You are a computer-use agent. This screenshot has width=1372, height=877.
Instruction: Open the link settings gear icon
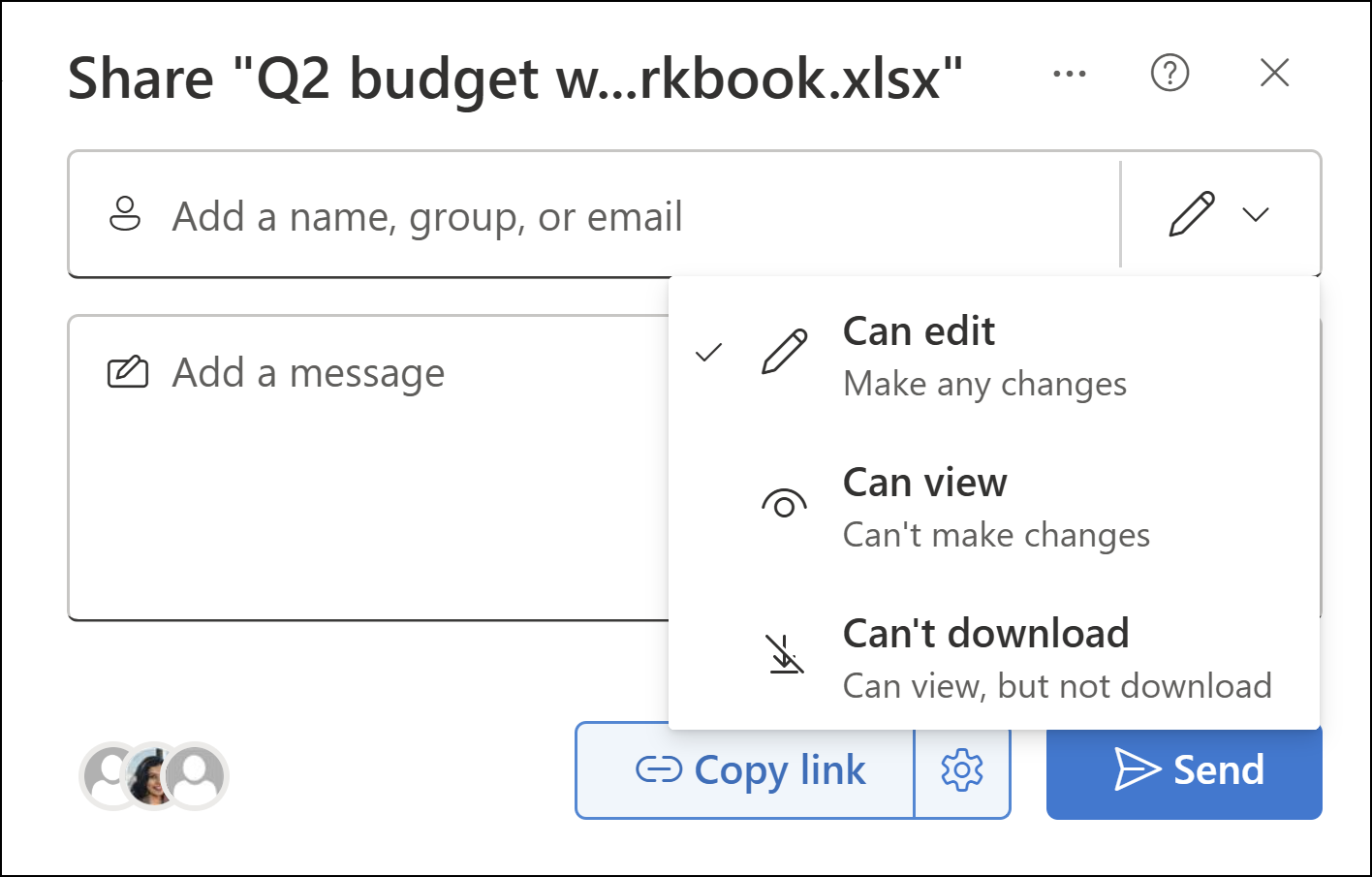[962, 770]
